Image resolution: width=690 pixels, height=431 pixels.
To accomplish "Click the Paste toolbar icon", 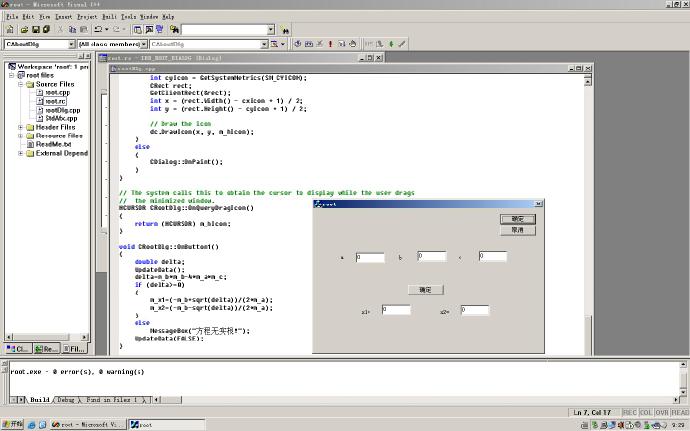I will click(x=84, y=29).
